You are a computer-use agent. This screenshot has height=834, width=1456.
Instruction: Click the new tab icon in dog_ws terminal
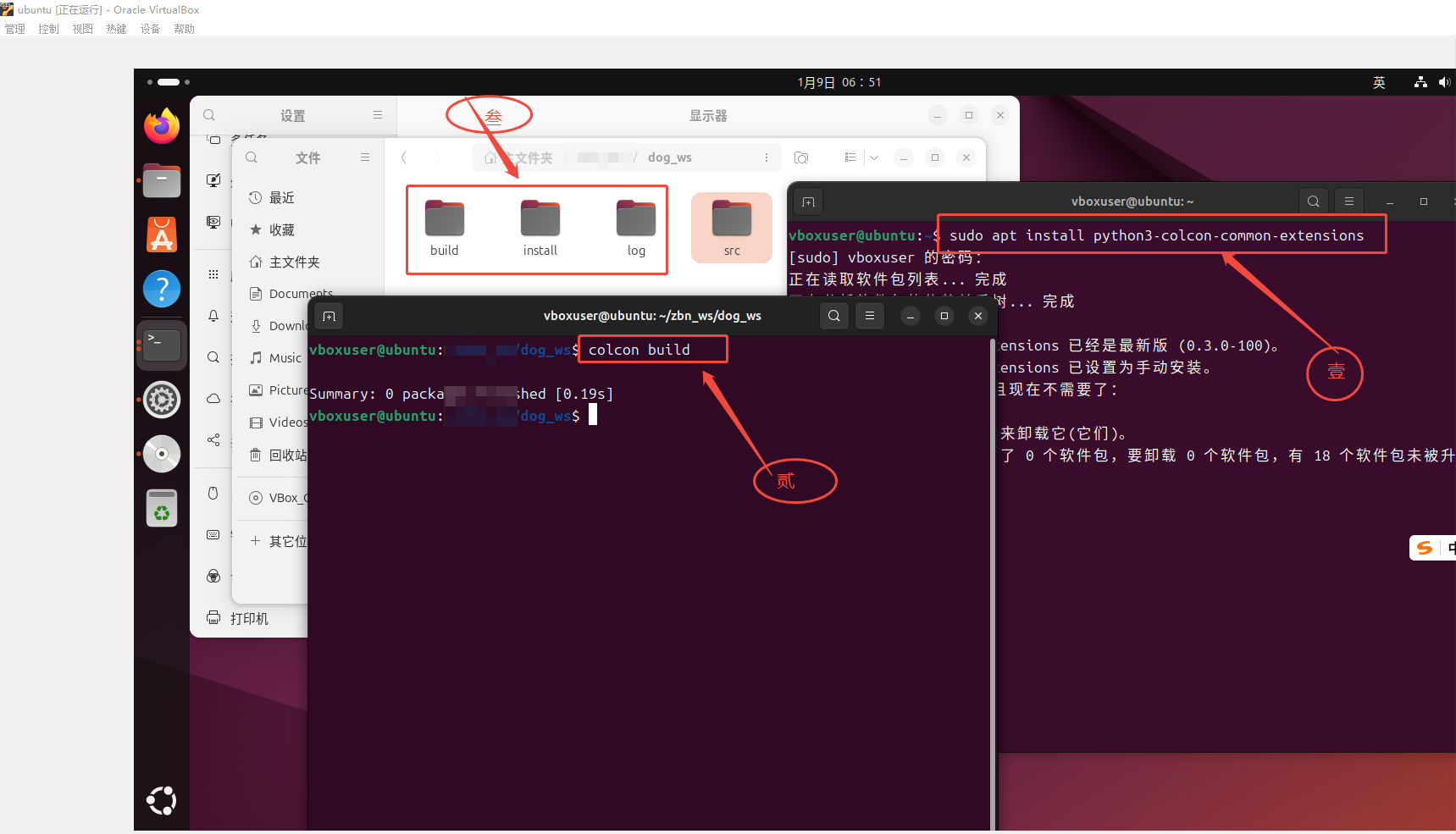(x=329, y=316)
